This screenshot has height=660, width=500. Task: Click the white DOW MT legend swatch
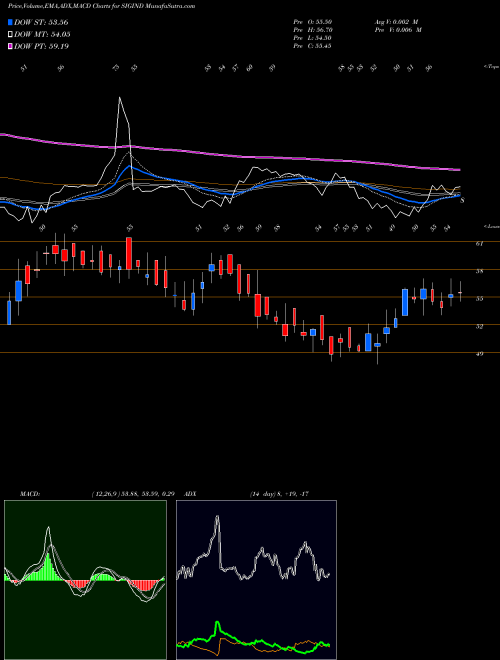pos(10,35)
